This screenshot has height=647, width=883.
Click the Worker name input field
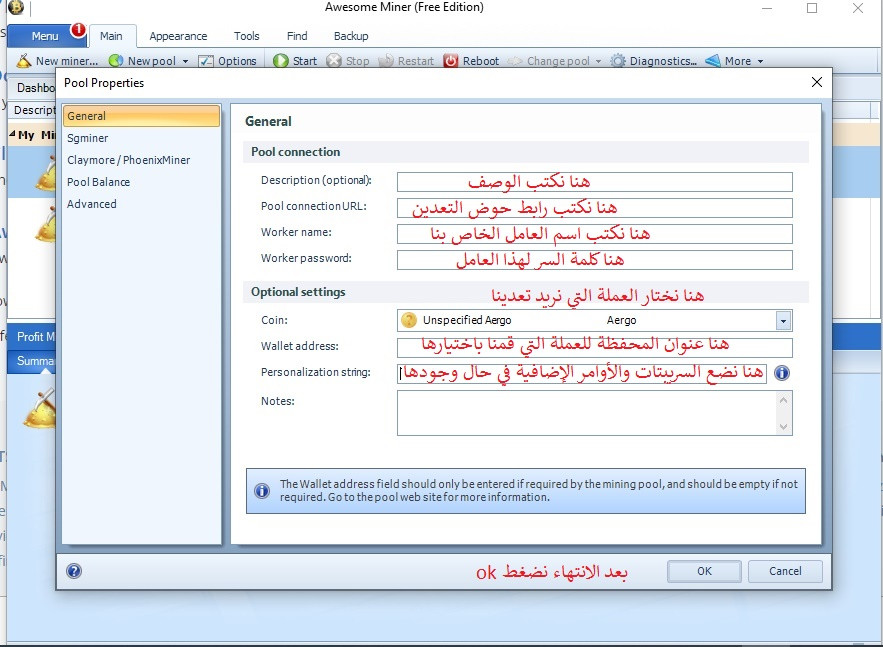595,234
